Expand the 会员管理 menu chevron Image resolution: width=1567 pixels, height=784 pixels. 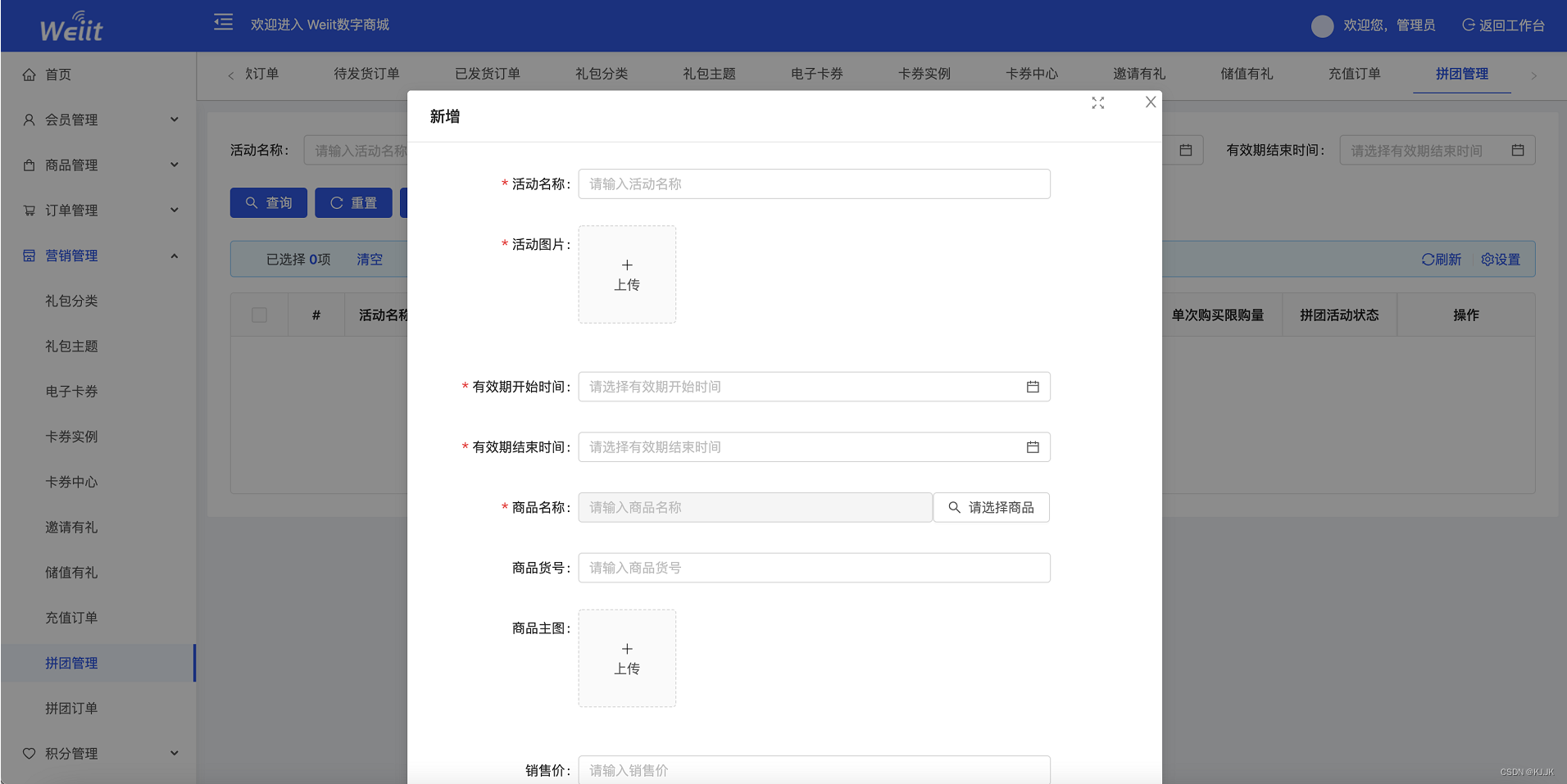(x=175, y=120)
